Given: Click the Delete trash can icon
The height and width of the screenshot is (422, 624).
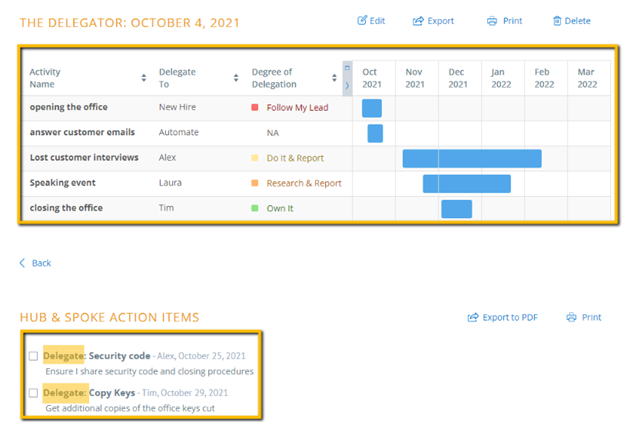Looking at the screenshot, I should pos(557,21).
